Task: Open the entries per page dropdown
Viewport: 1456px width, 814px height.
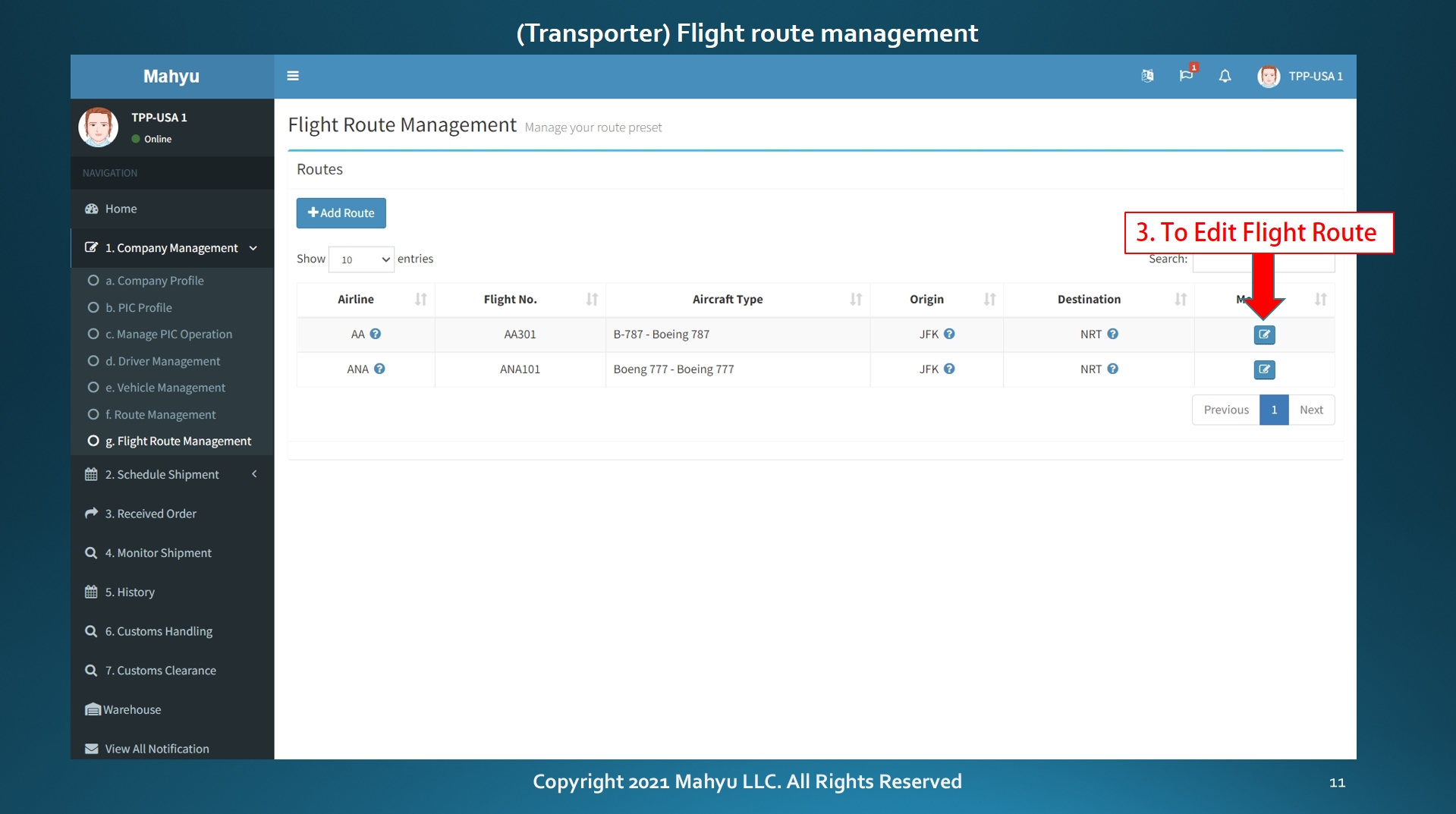Action: 361,259
